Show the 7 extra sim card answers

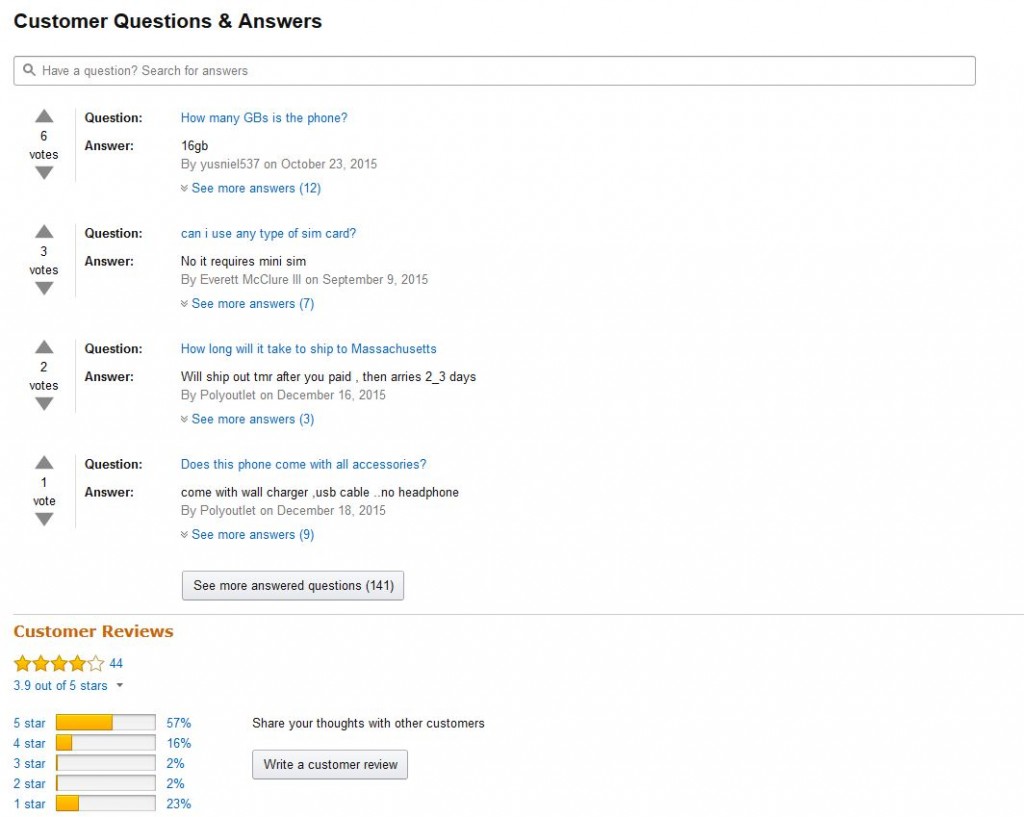tap(250, 303)
